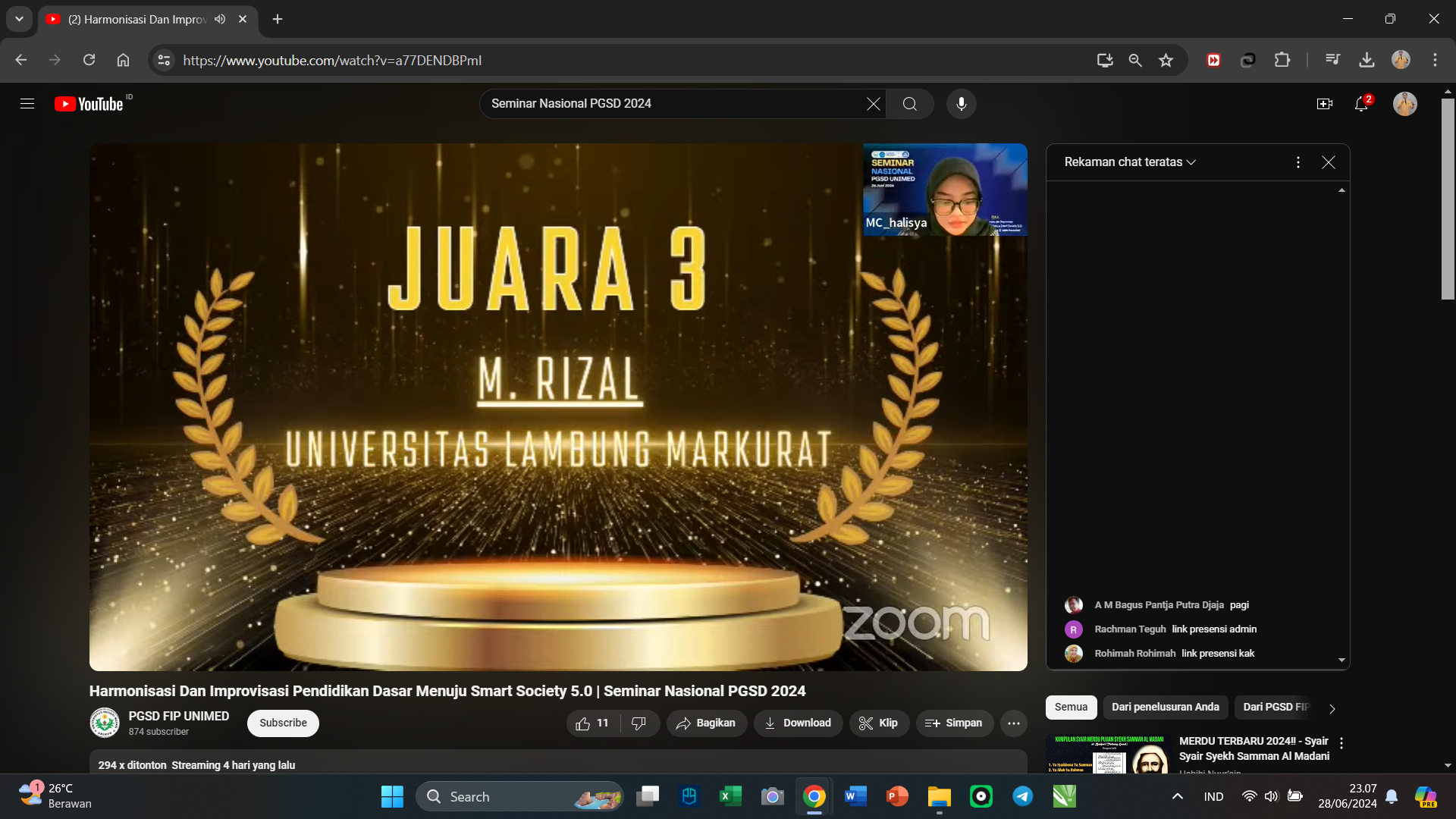Click the browser reload icon
The height and width of the screenshot is (819, 1456).
pos(89,60)
